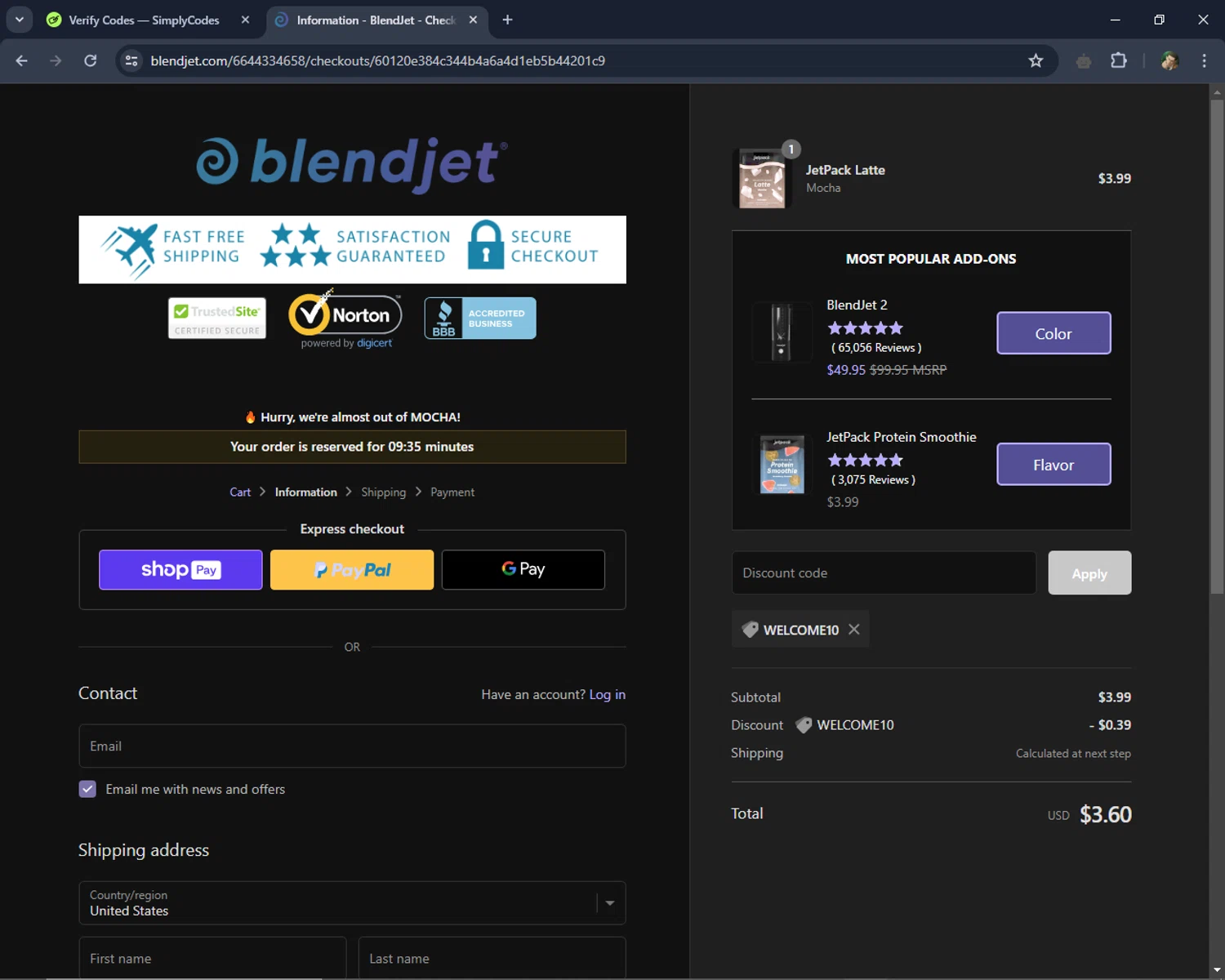
Task: Click the browser forward arrow
Action: 56,60
